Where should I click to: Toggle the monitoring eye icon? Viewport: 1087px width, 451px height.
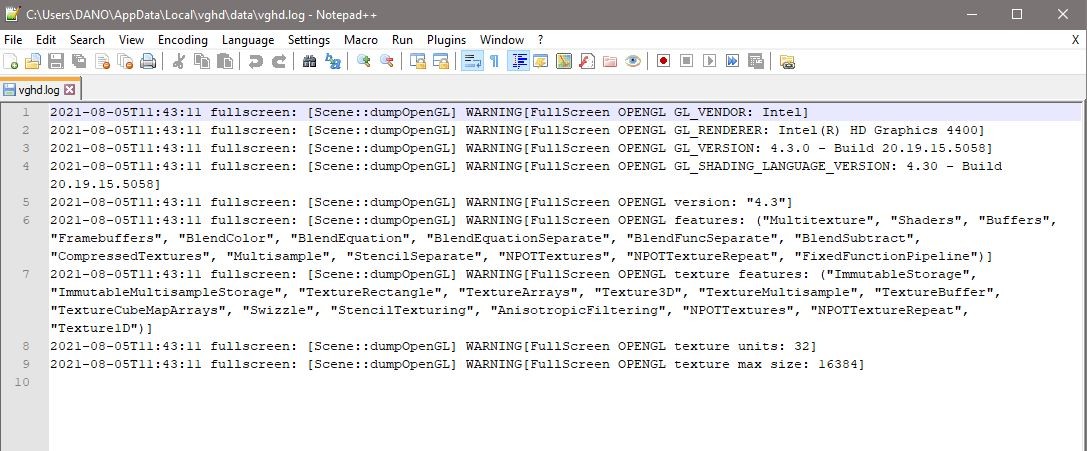632,62
